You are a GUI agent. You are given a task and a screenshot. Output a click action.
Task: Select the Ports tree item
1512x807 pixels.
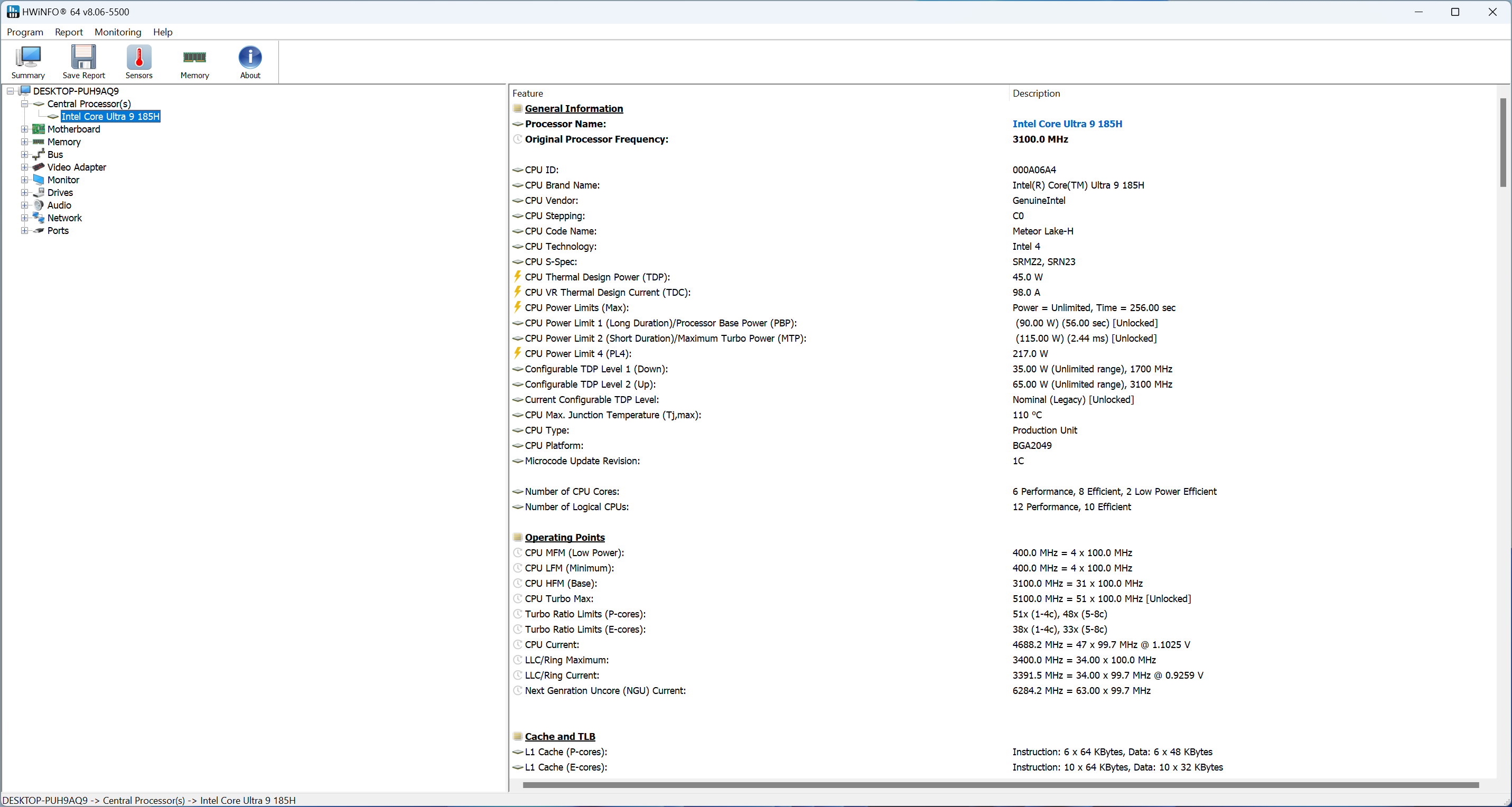[x=58, y=231]
